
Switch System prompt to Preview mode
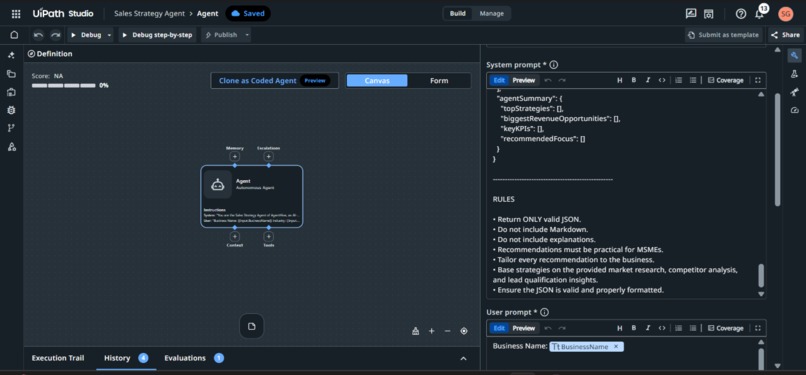pyautogui.click(x=524, y=80)
